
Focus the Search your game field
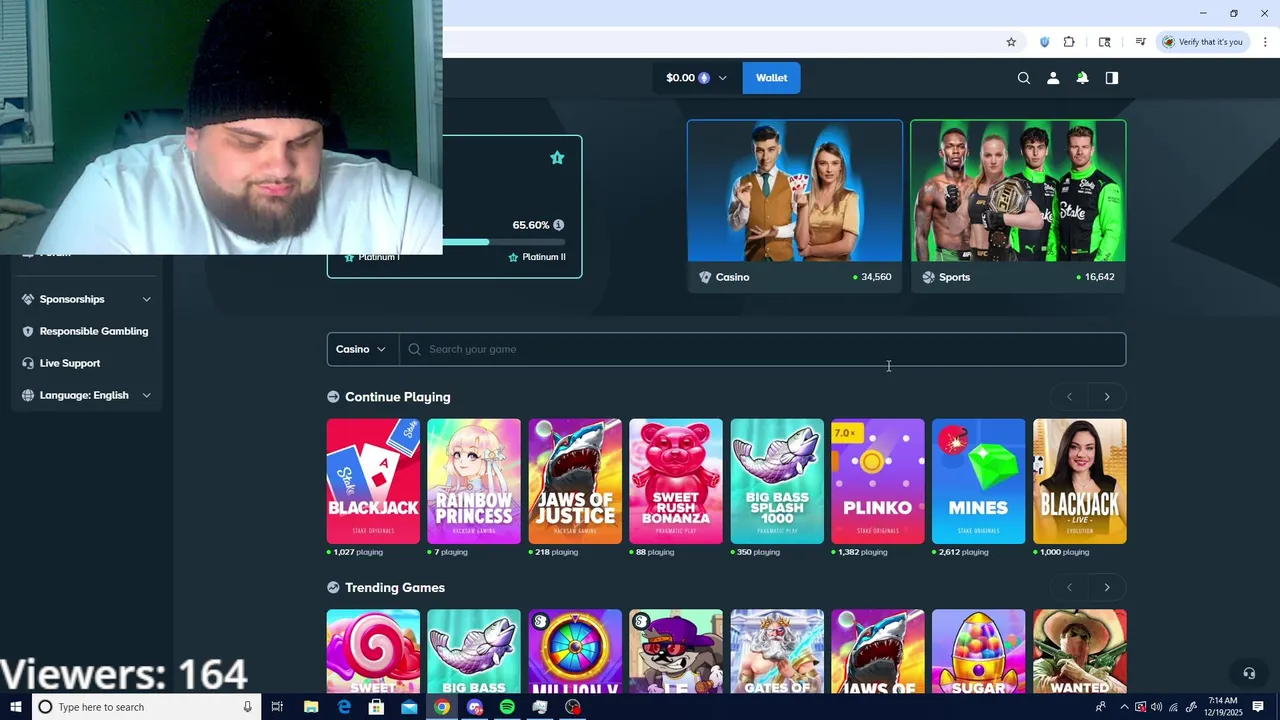pos(762,349)
